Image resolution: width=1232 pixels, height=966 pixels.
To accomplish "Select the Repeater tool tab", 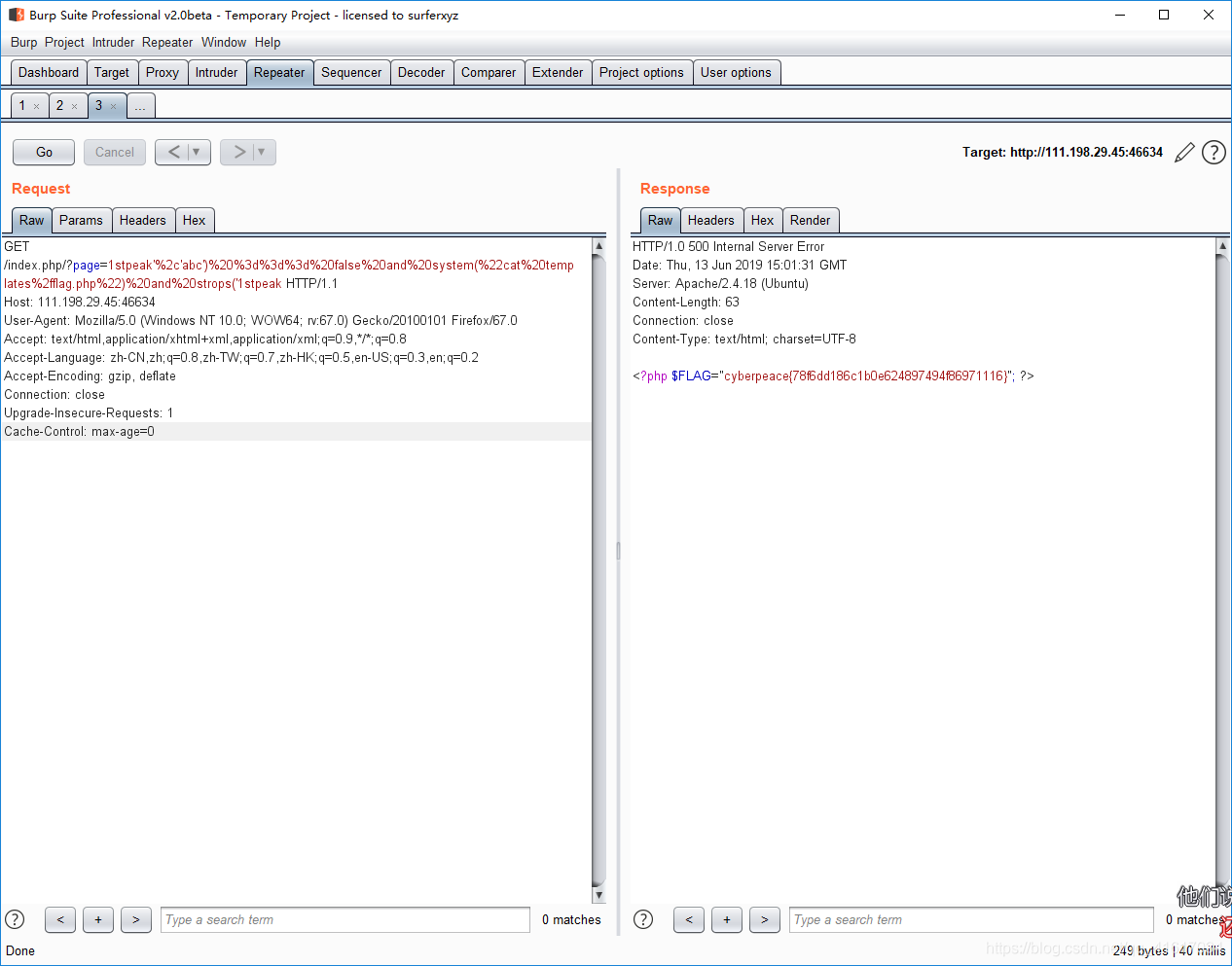I will (x=279, y=72).
